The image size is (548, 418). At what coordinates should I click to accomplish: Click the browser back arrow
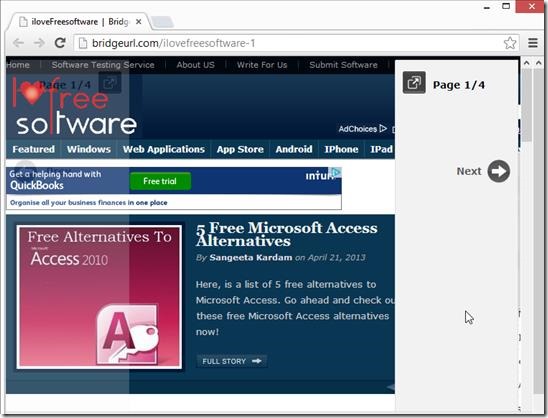[18, 43]
